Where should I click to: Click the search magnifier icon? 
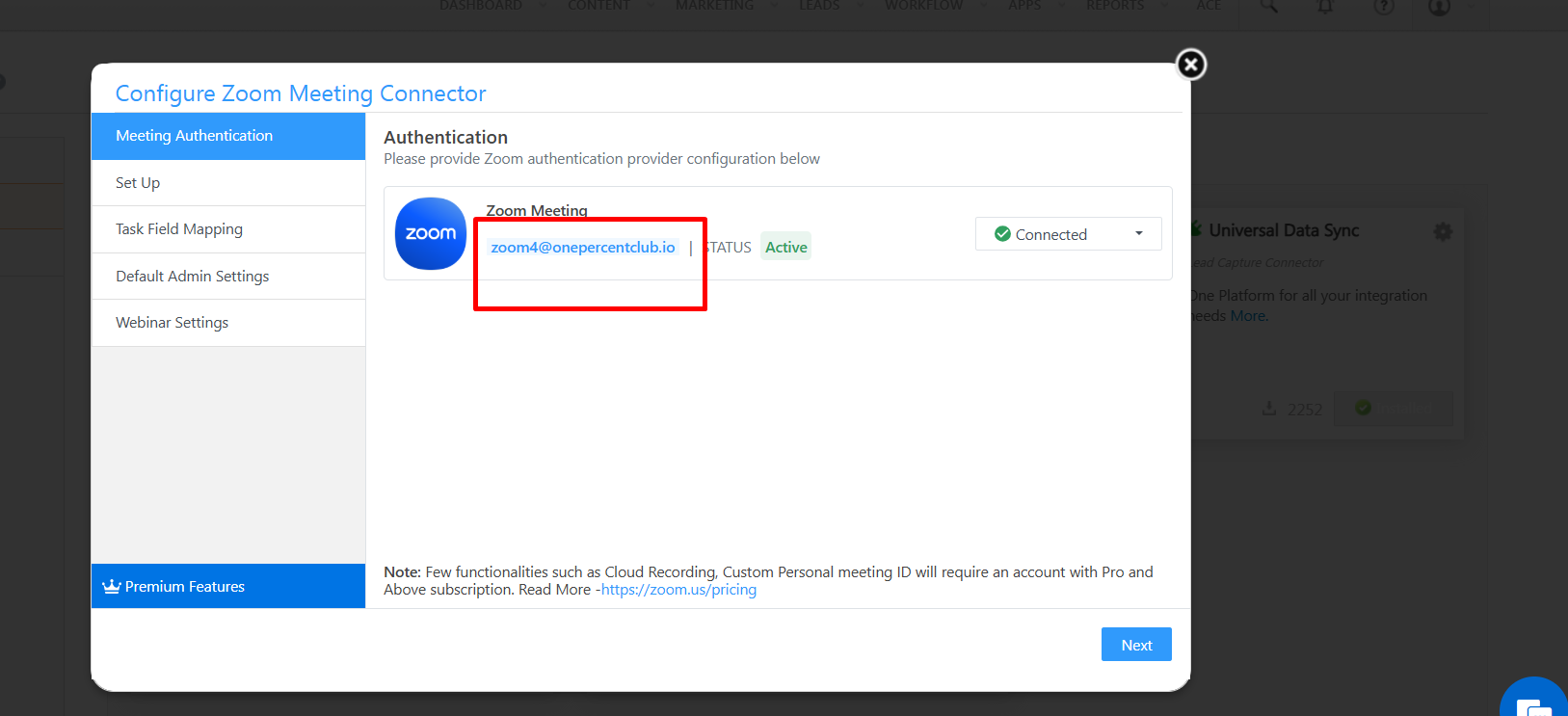[x=1269, y=7]
